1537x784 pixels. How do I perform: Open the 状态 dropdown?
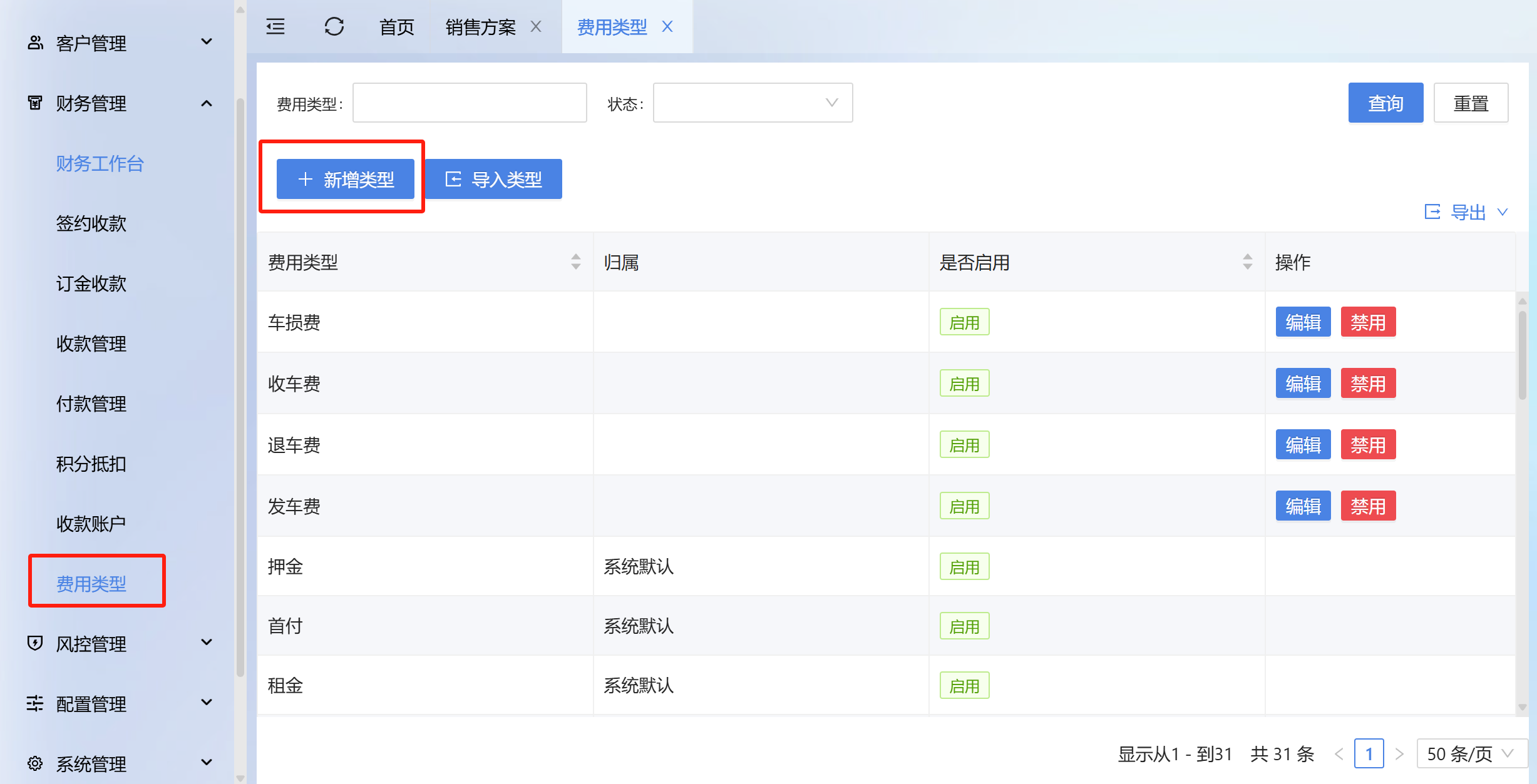(752, 103)
